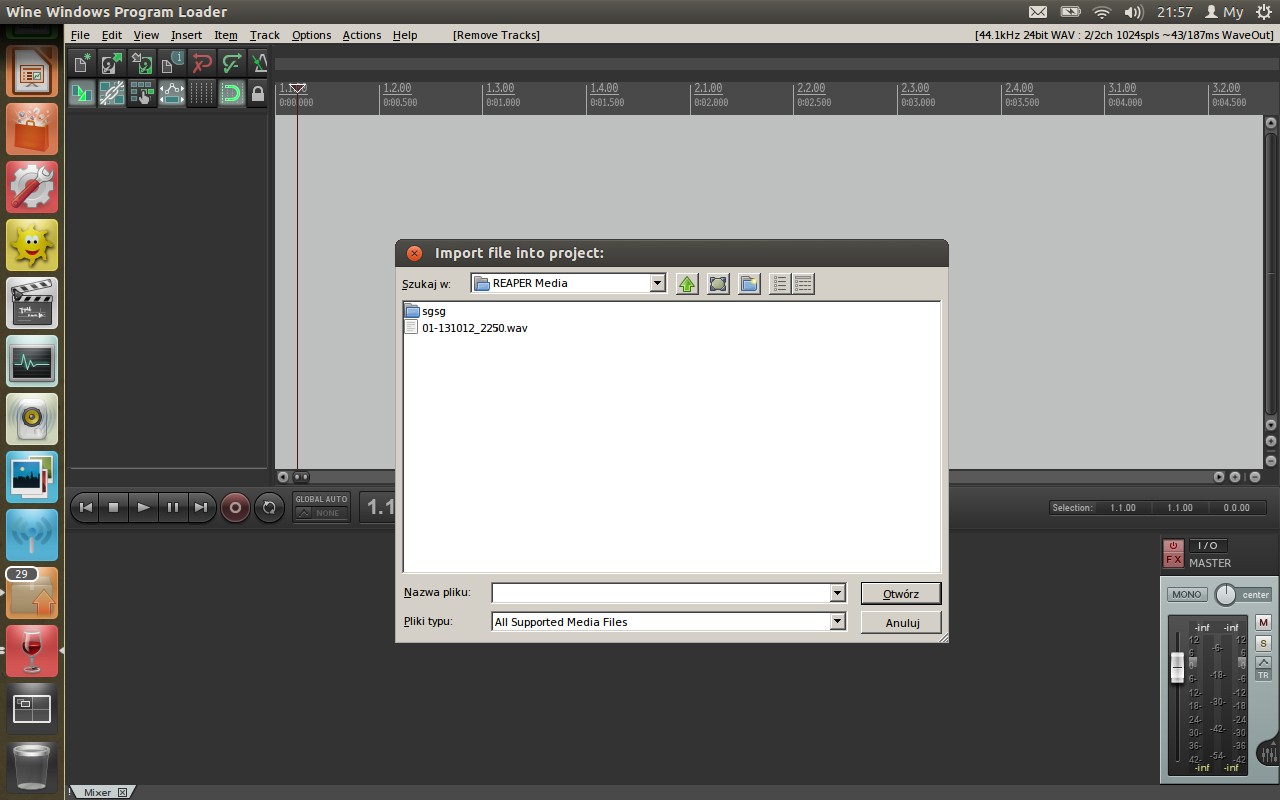Toggle the item Locking padlock icon
The image size is (1280, 800).
tap(258, 94)
